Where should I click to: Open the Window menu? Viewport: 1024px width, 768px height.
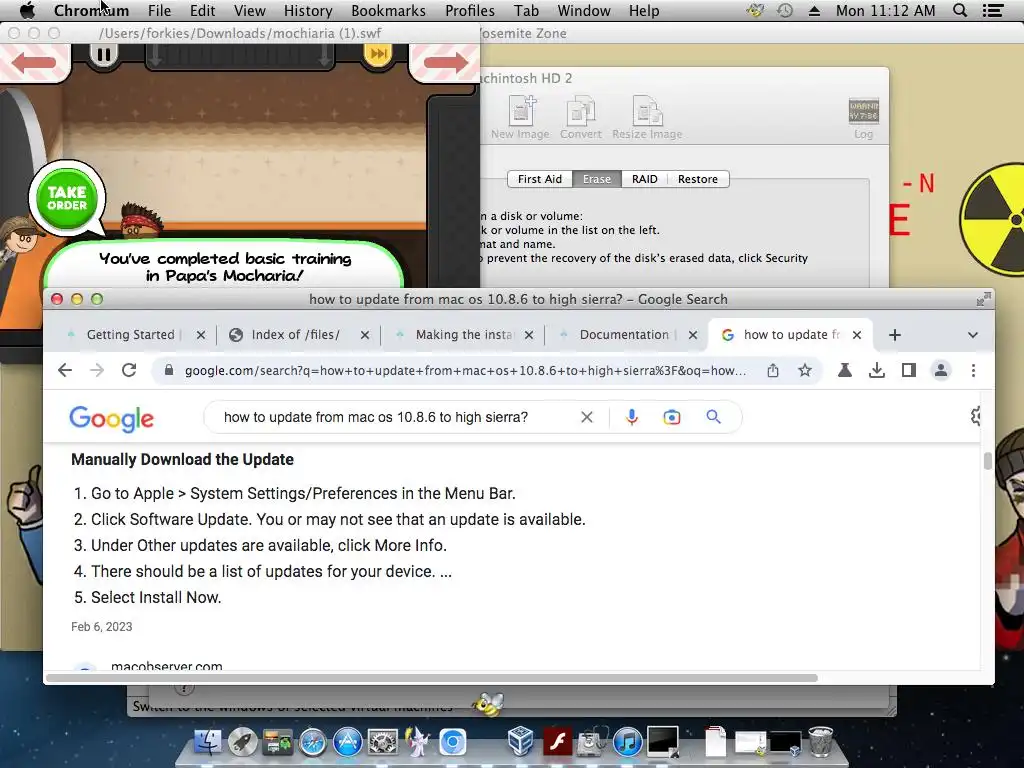point(584,10)
